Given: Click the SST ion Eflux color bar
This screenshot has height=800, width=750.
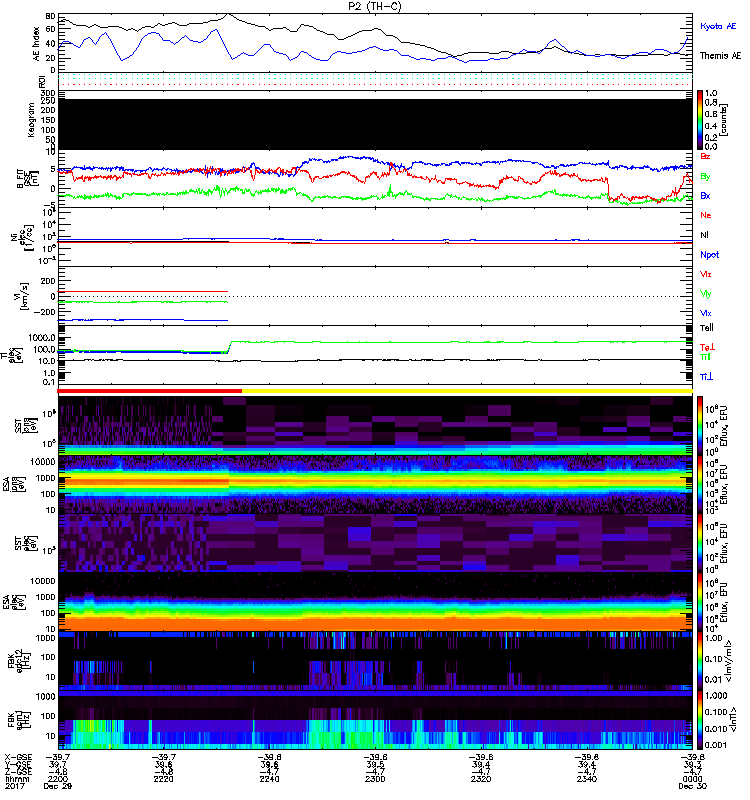Looking at the screenshot, I should tap(700, 425).
